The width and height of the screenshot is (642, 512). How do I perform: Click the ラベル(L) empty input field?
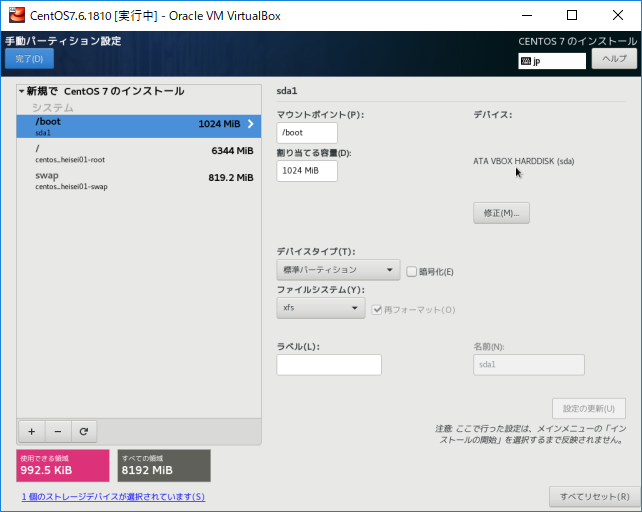329,365
